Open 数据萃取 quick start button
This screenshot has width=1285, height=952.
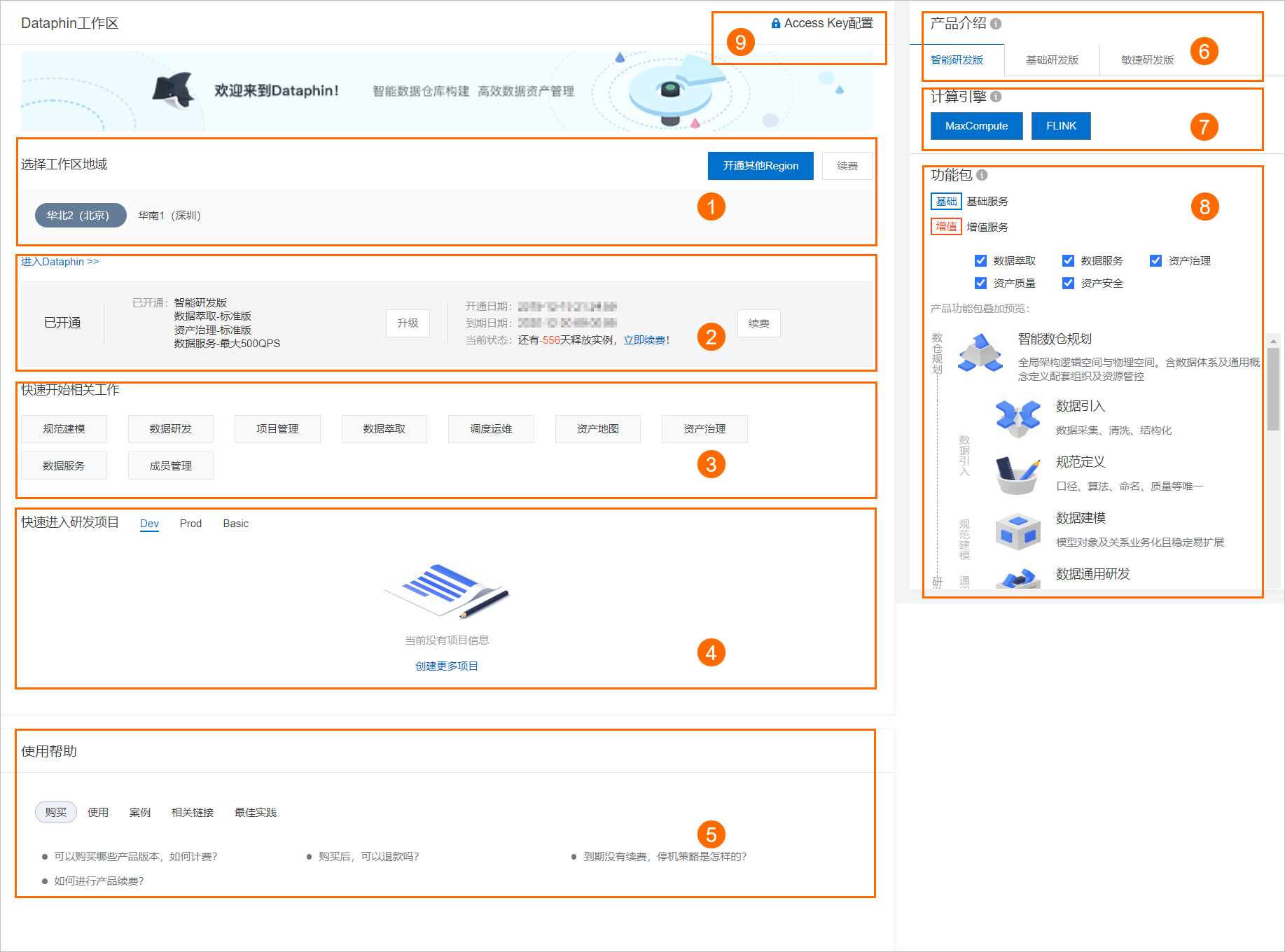click(x=384, y=429)
